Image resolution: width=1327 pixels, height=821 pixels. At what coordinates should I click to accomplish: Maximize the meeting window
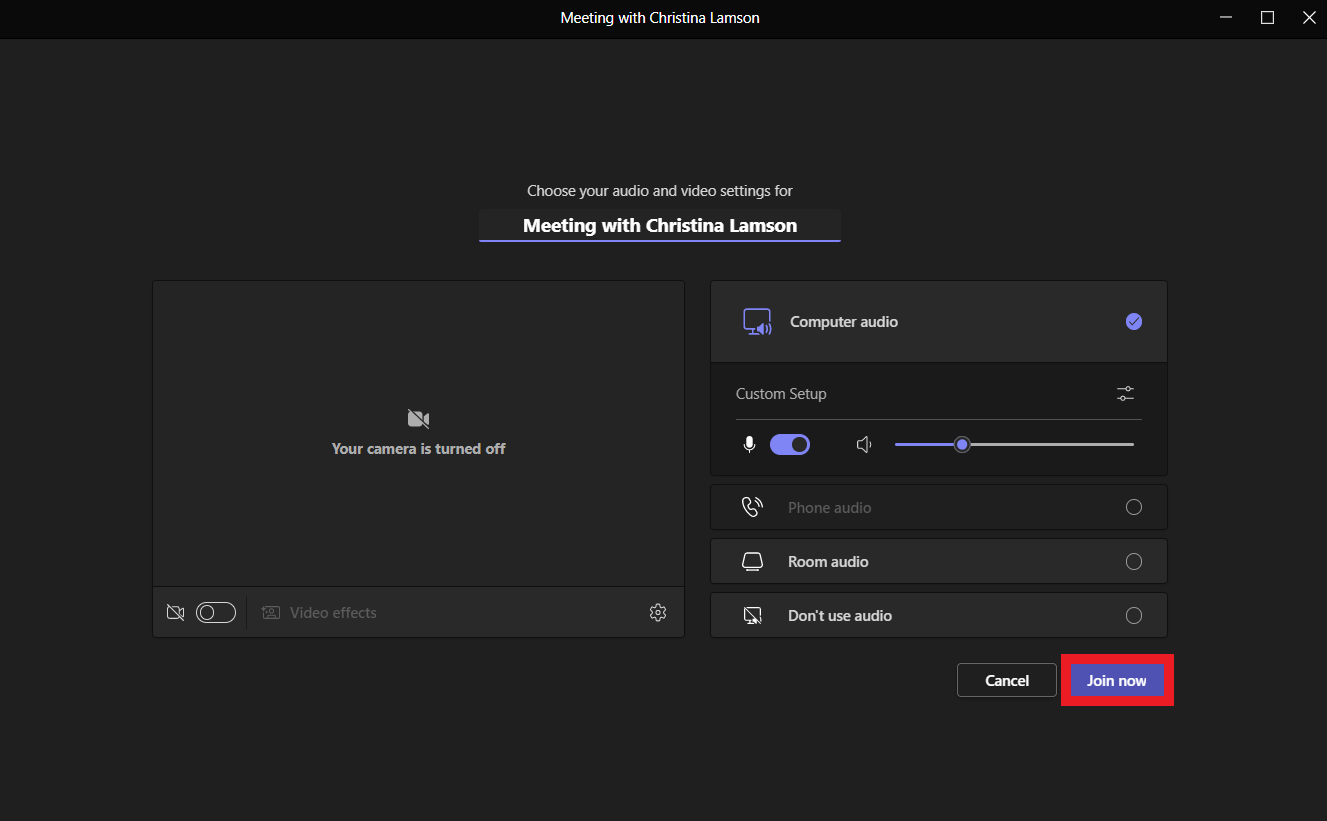1267,17
